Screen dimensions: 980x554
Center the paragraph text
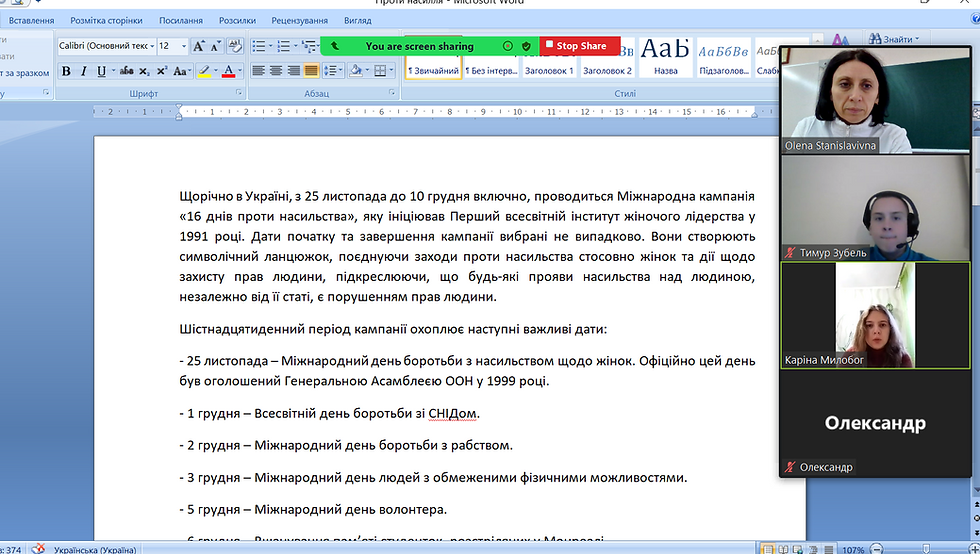click(276, 71)
